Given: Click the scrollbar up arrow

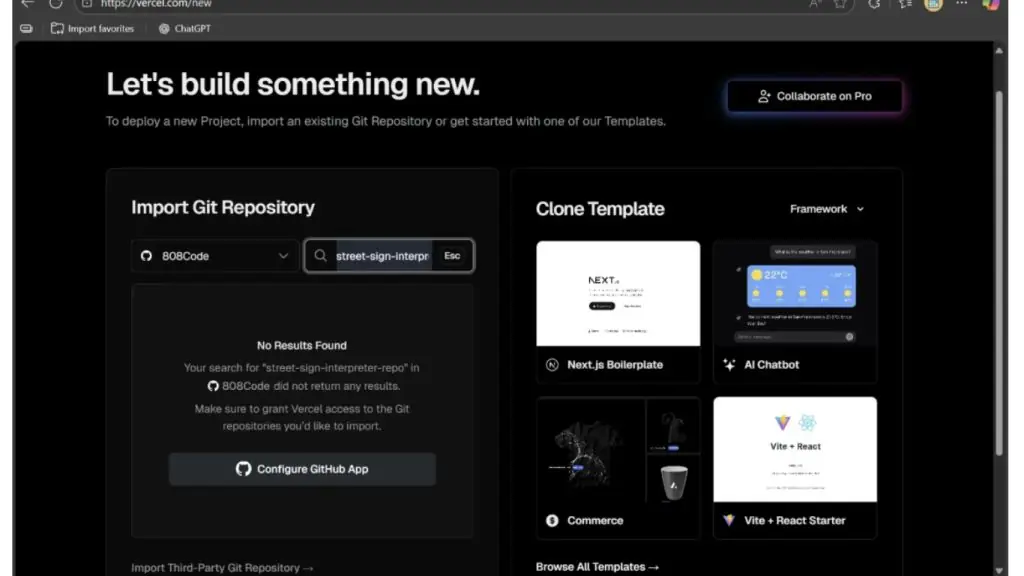Looking at the screenshot, I should (x=999, y=50).
